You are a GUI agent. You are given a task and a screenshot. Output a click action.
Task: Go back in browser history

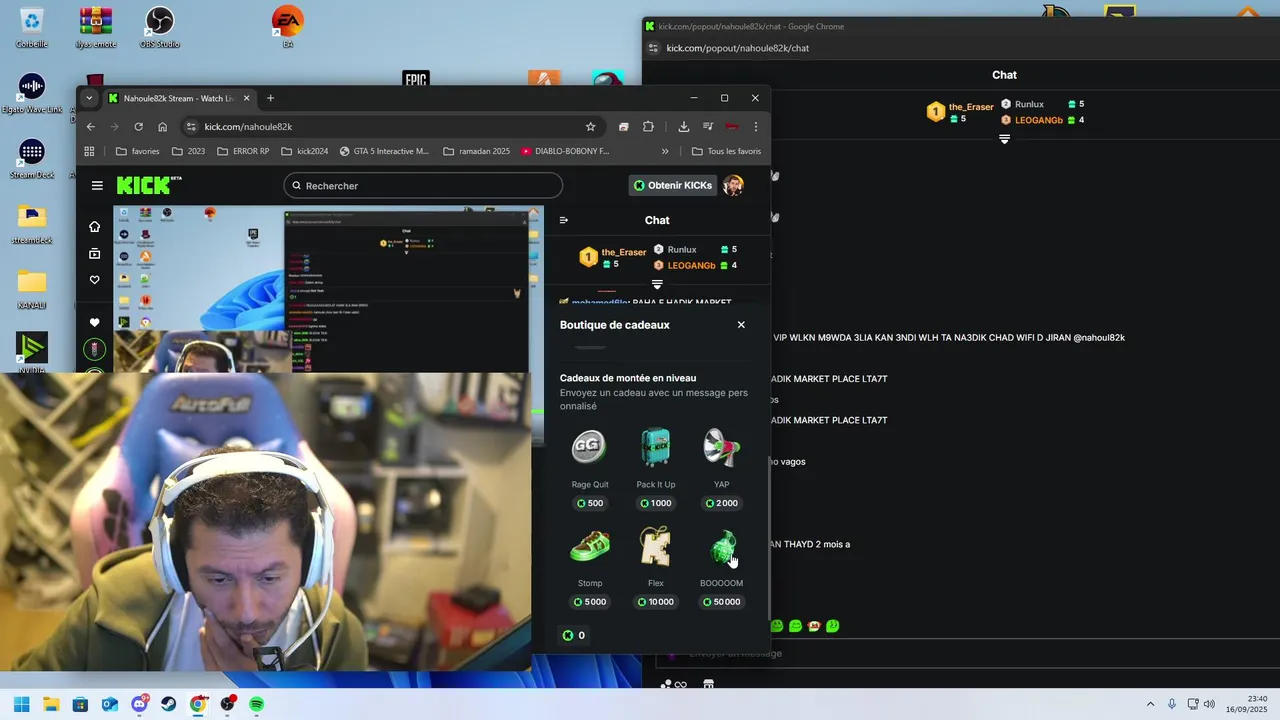coord(90,127)
